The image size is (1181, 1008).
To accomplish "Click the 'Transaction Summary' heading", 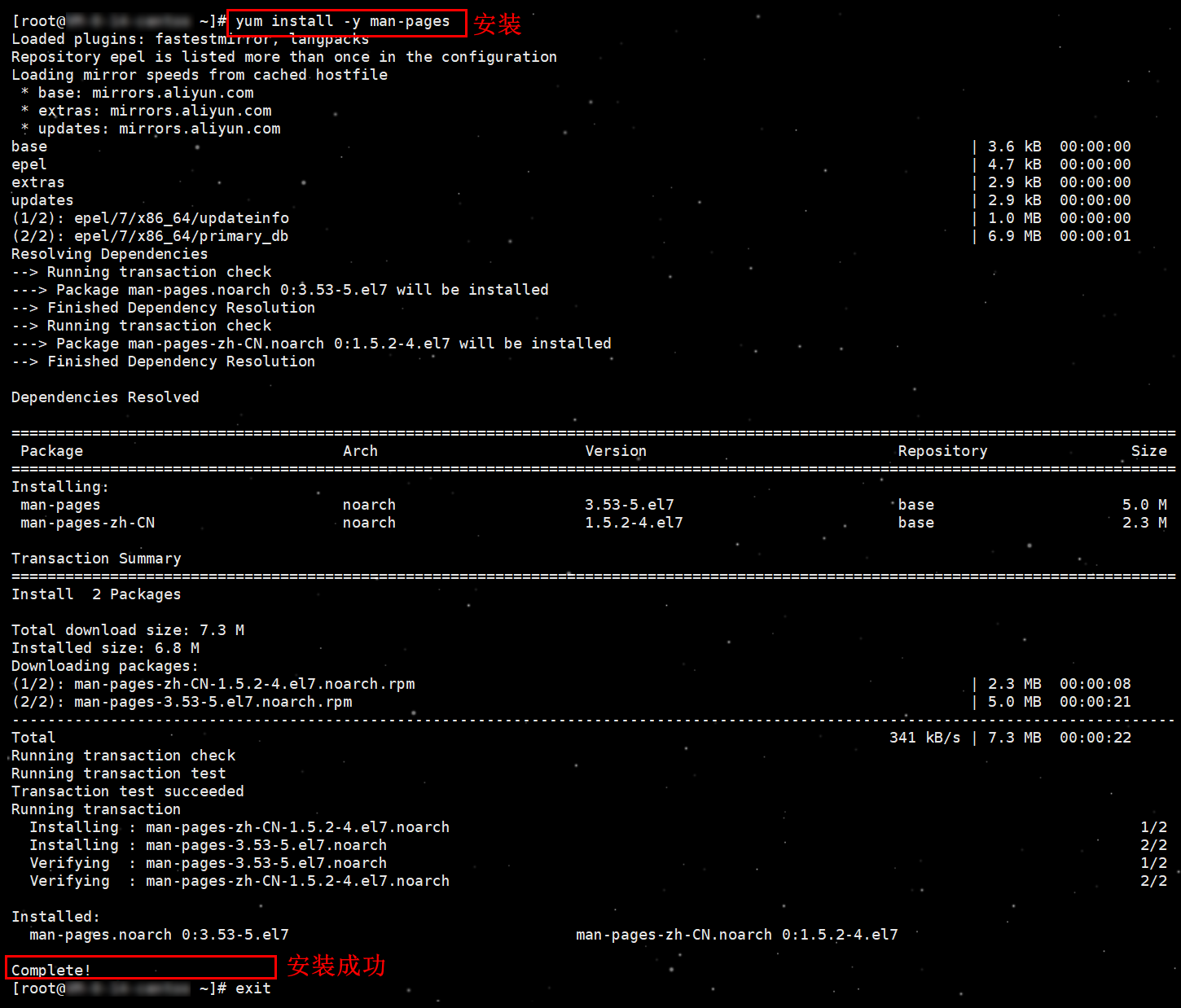I will [x=96, y=559].
